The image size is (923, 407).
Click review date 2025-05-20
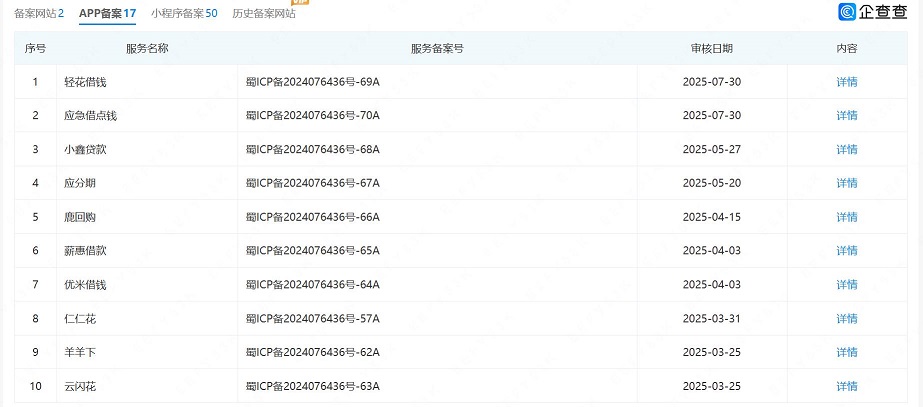[712, 183]
